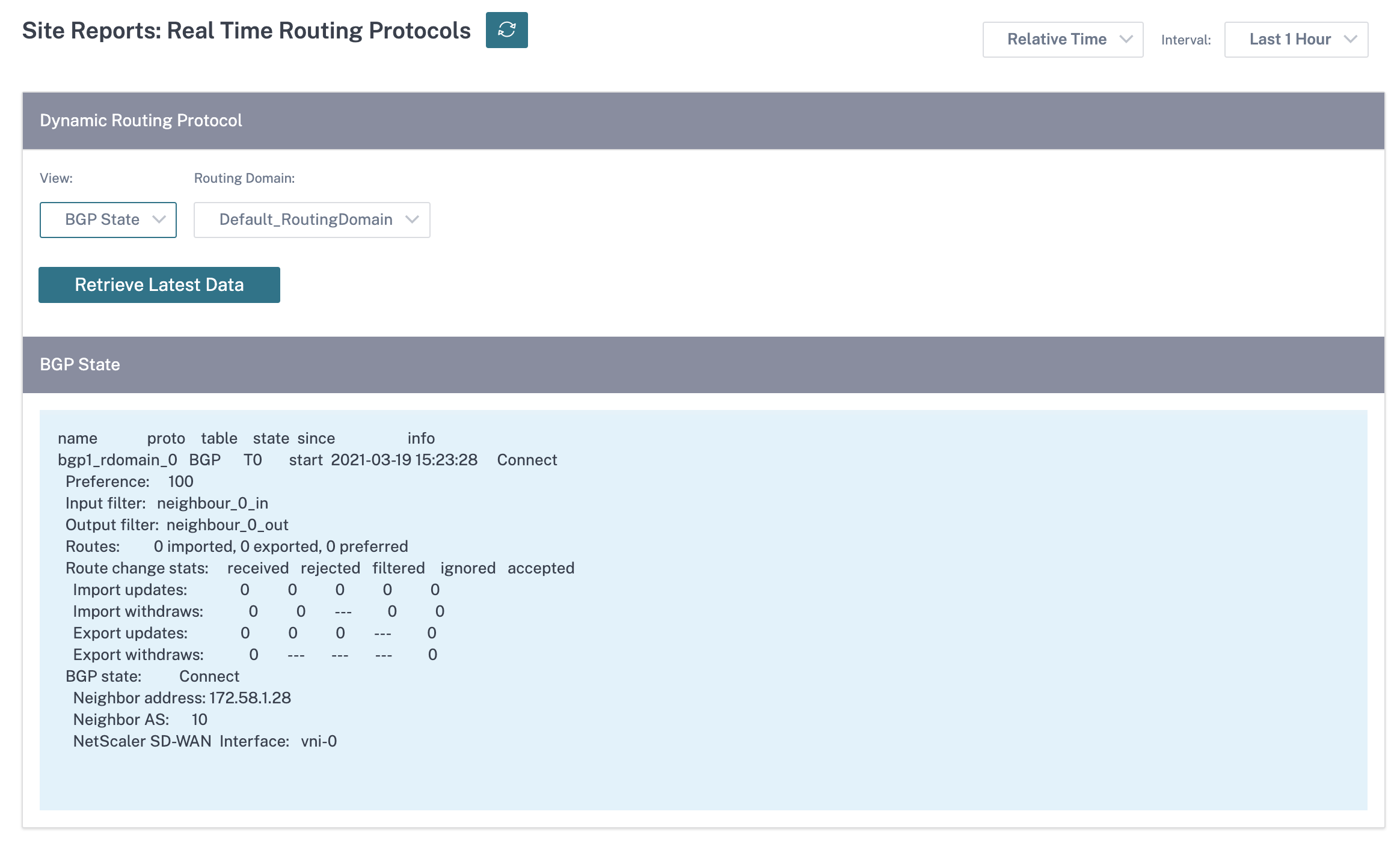Viewport: 1400px width, 844px height.
Task: Click the Site Reports page title
Action: click(x=247, y=31)
